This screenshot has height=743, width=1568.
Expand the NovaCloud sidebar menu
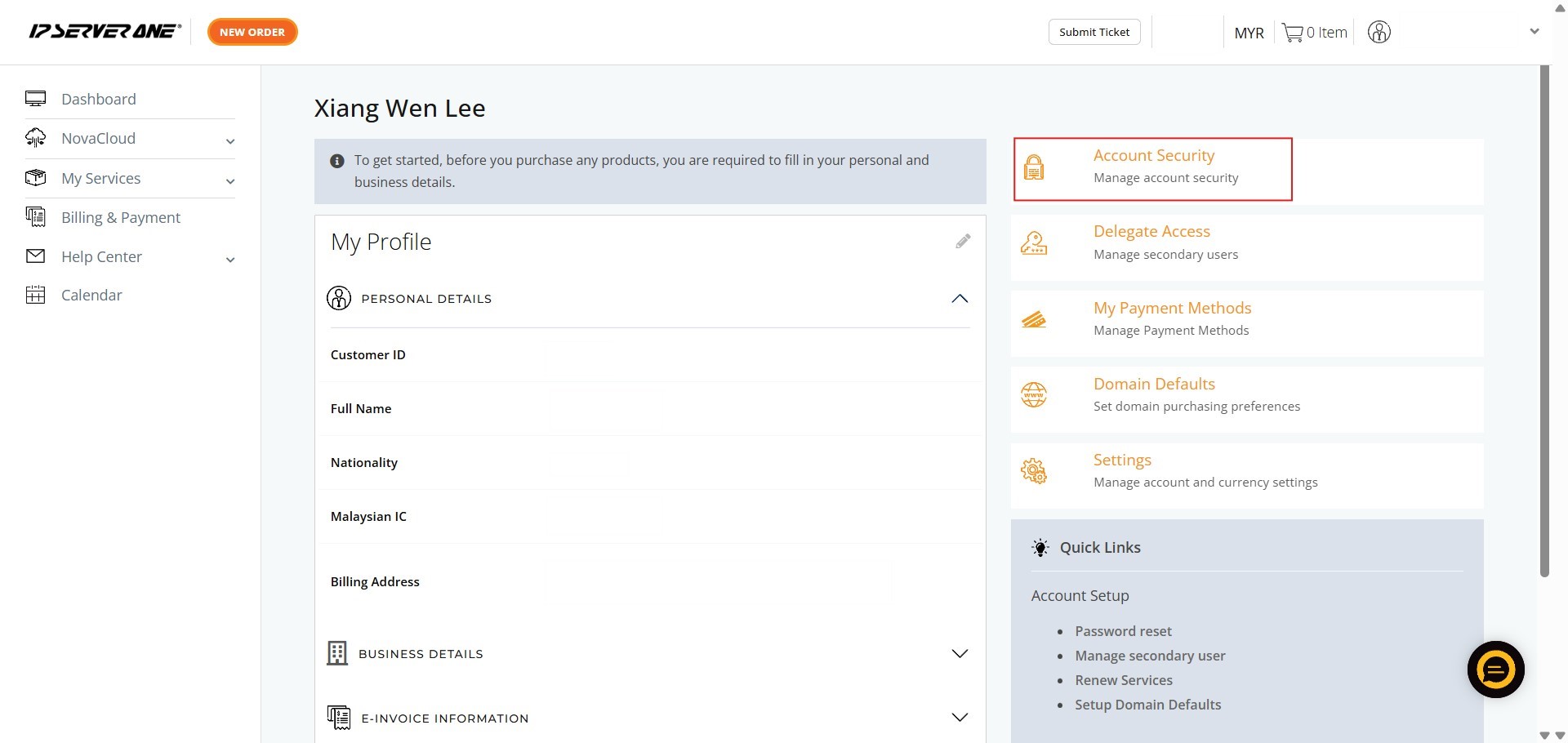(x=230, y=140)
